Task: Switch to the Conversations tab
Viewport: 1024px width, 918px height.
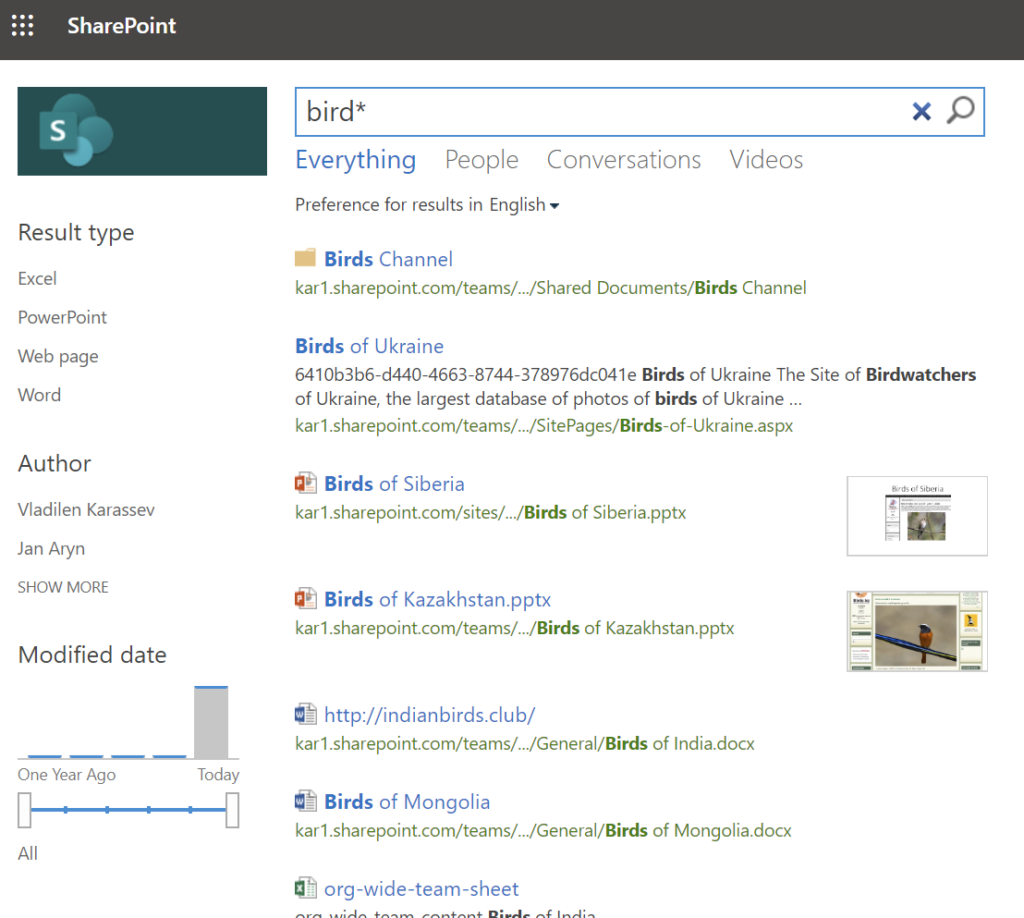Action: tap(624, 160)
